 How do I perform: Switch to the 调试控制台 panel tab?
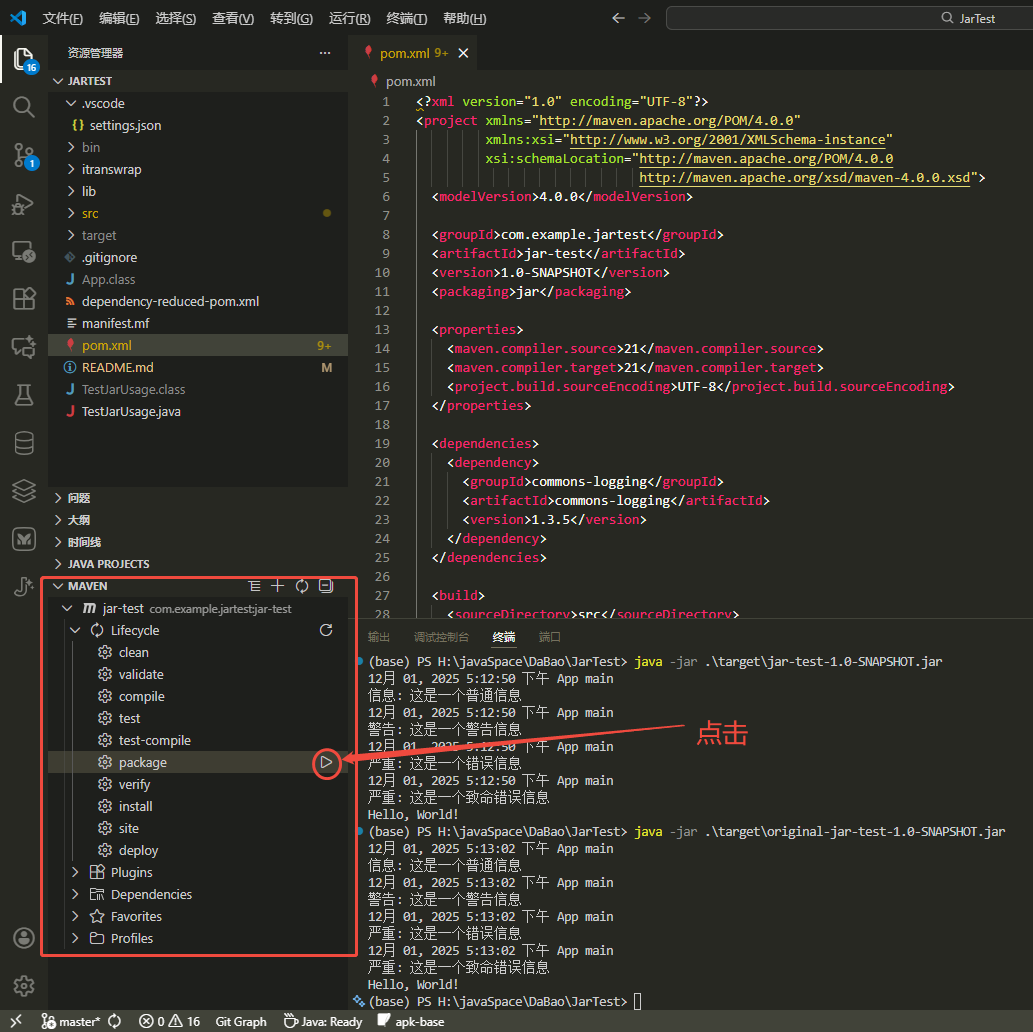pyautogui.click(x=441, y=637)
